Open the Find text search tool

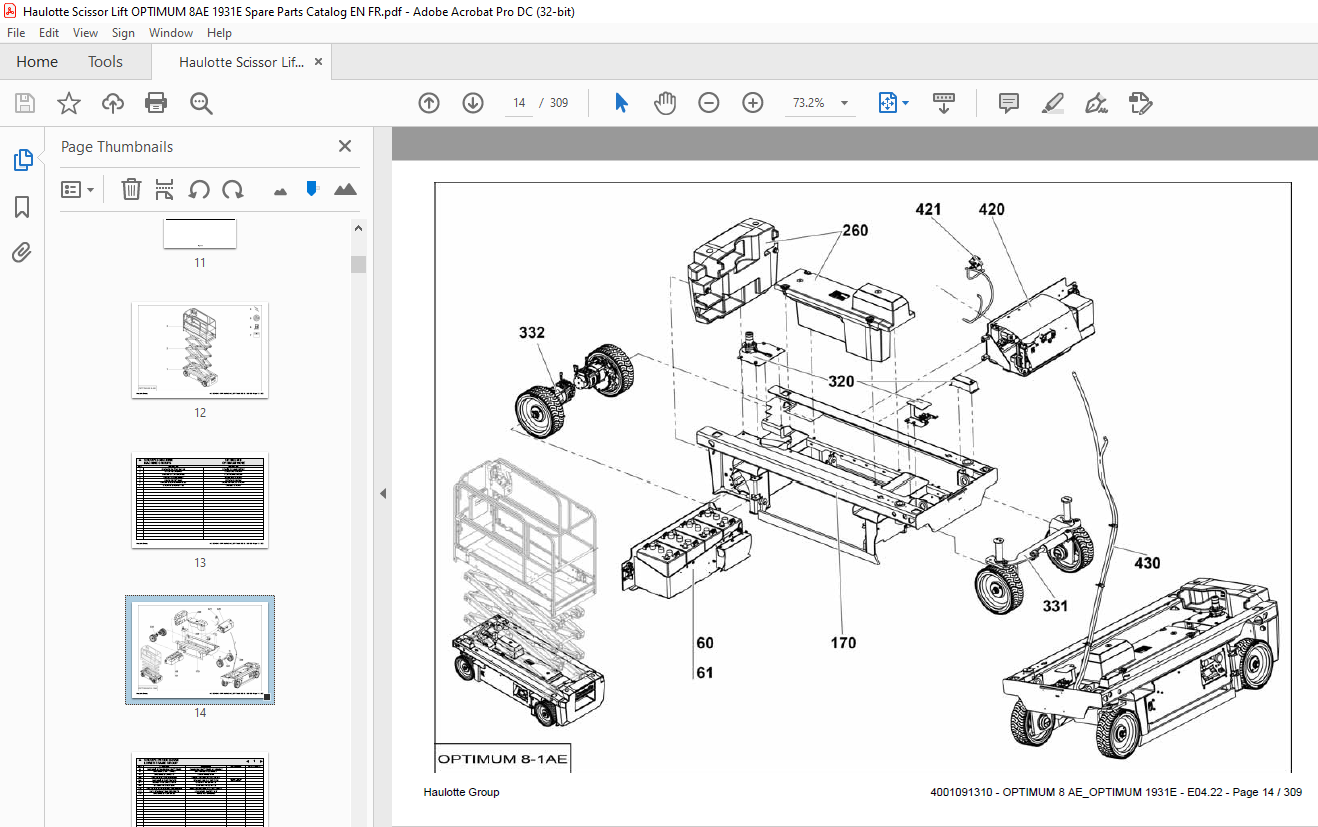click(201, 103)
